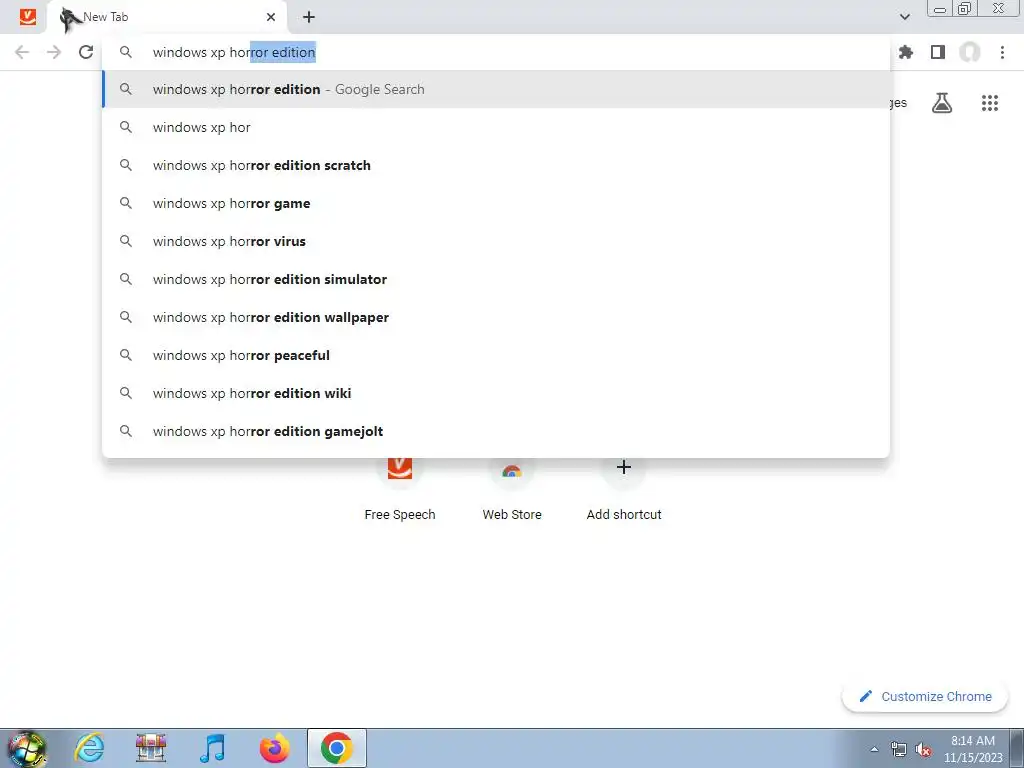Show hidden tray icons arrow
This screenshot has height=768, width=1024.
coord(874,749)
